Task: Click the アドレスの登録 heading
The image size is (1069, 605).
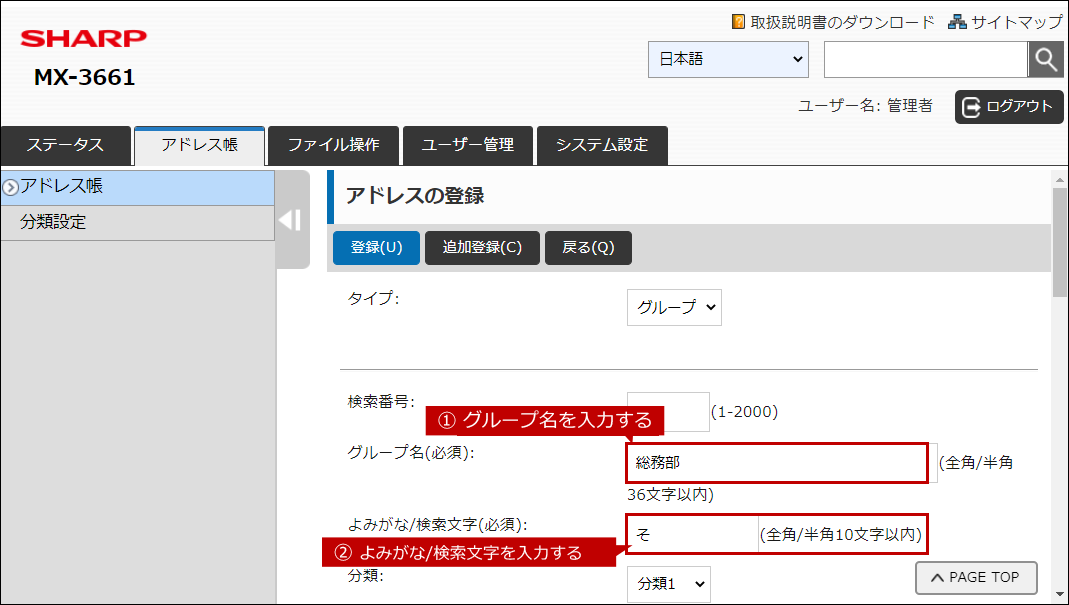Action: tap(415, 196)
